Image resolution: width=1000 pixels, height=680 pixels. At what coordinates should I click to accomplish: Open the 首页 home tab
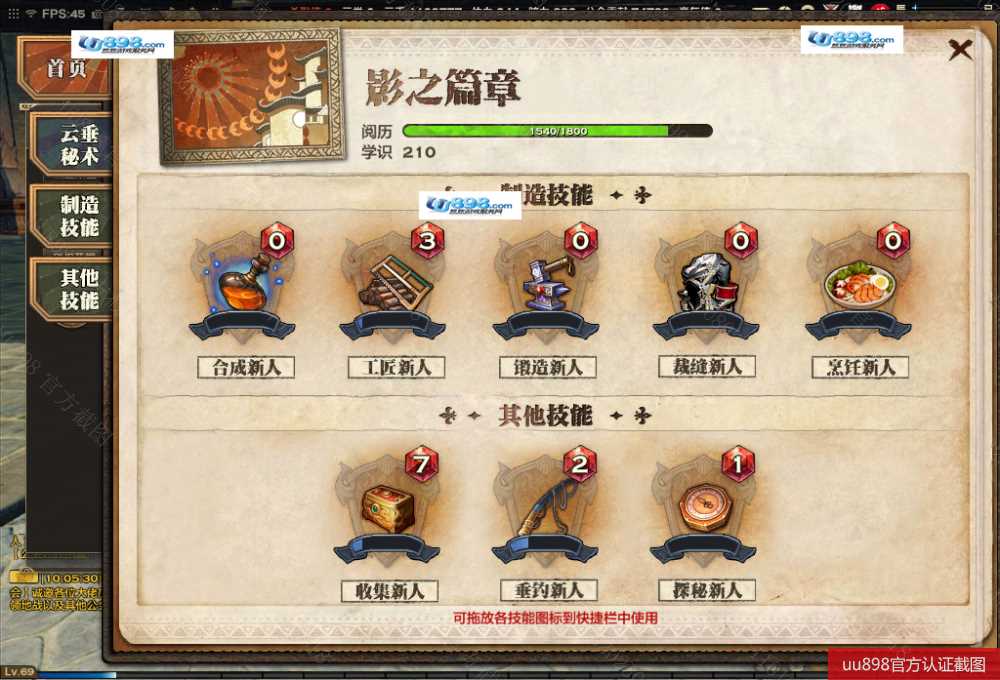click(x=66, y=68)
